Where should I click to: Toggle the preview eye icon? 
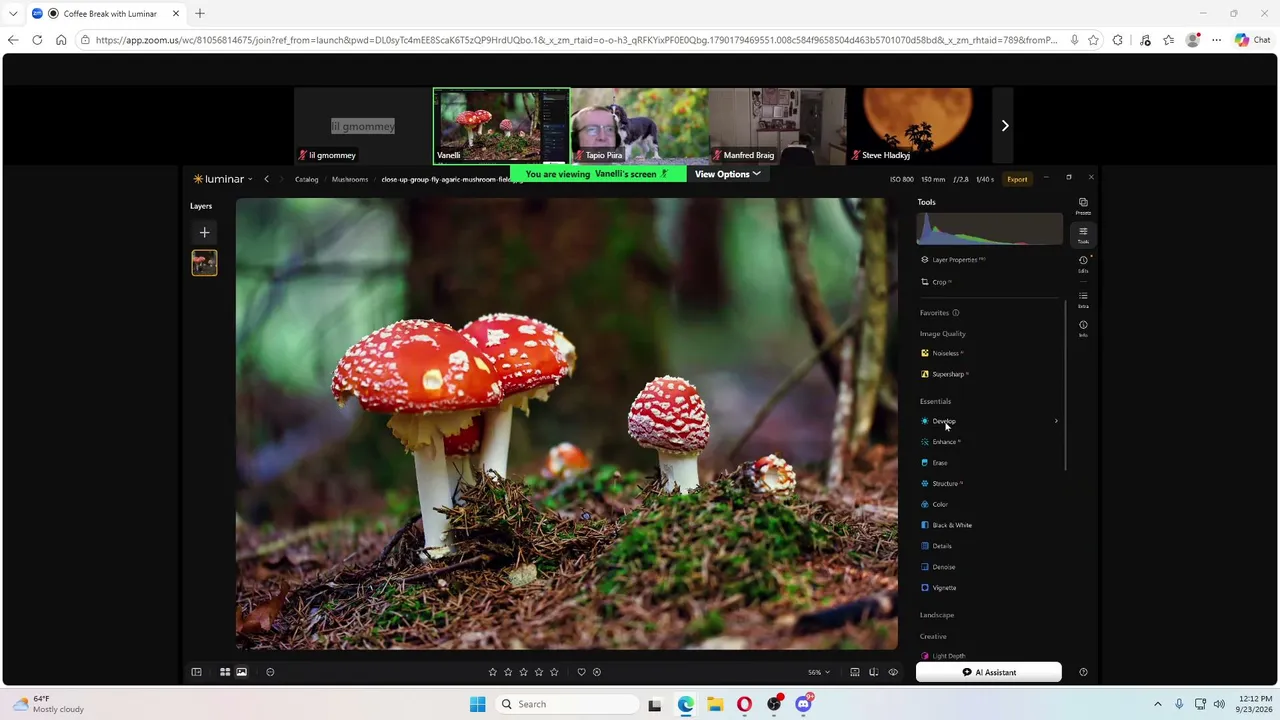pyautogui.click(x=893, y=672)
